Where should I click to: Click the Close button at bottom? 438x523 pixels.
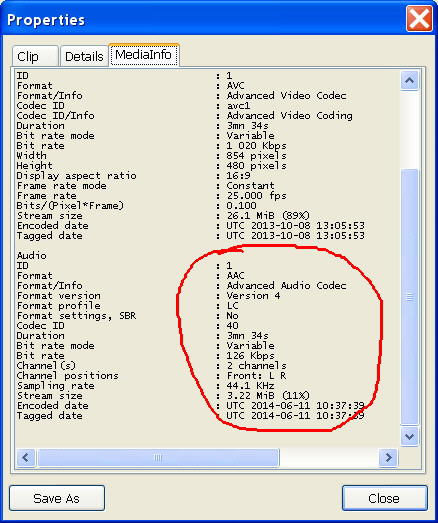[384, 498]
